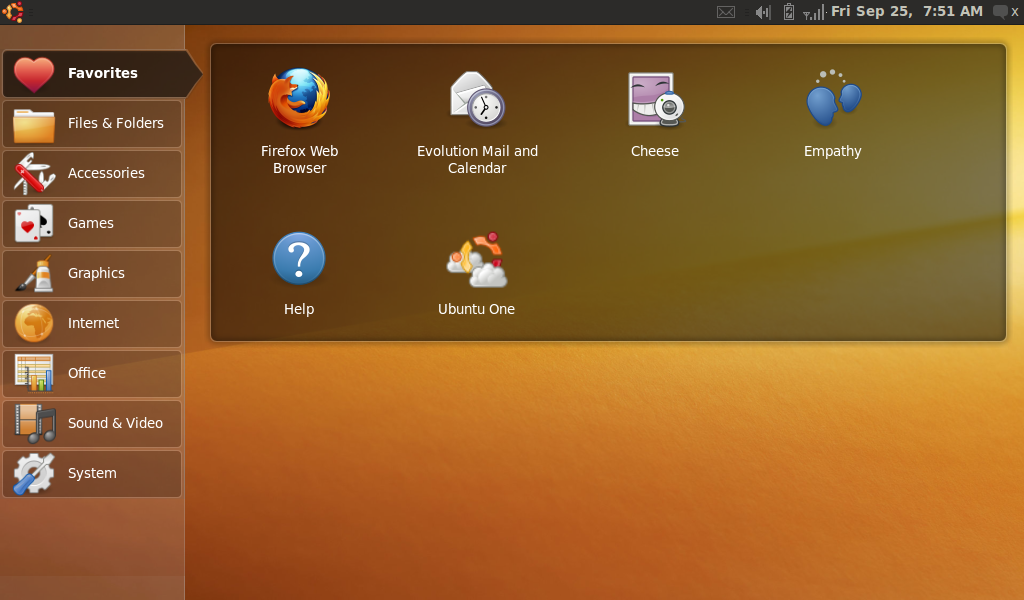Open the Office category
This screenshot has width=1024, height=600.
pyautogui.click(x=92, y=373)
